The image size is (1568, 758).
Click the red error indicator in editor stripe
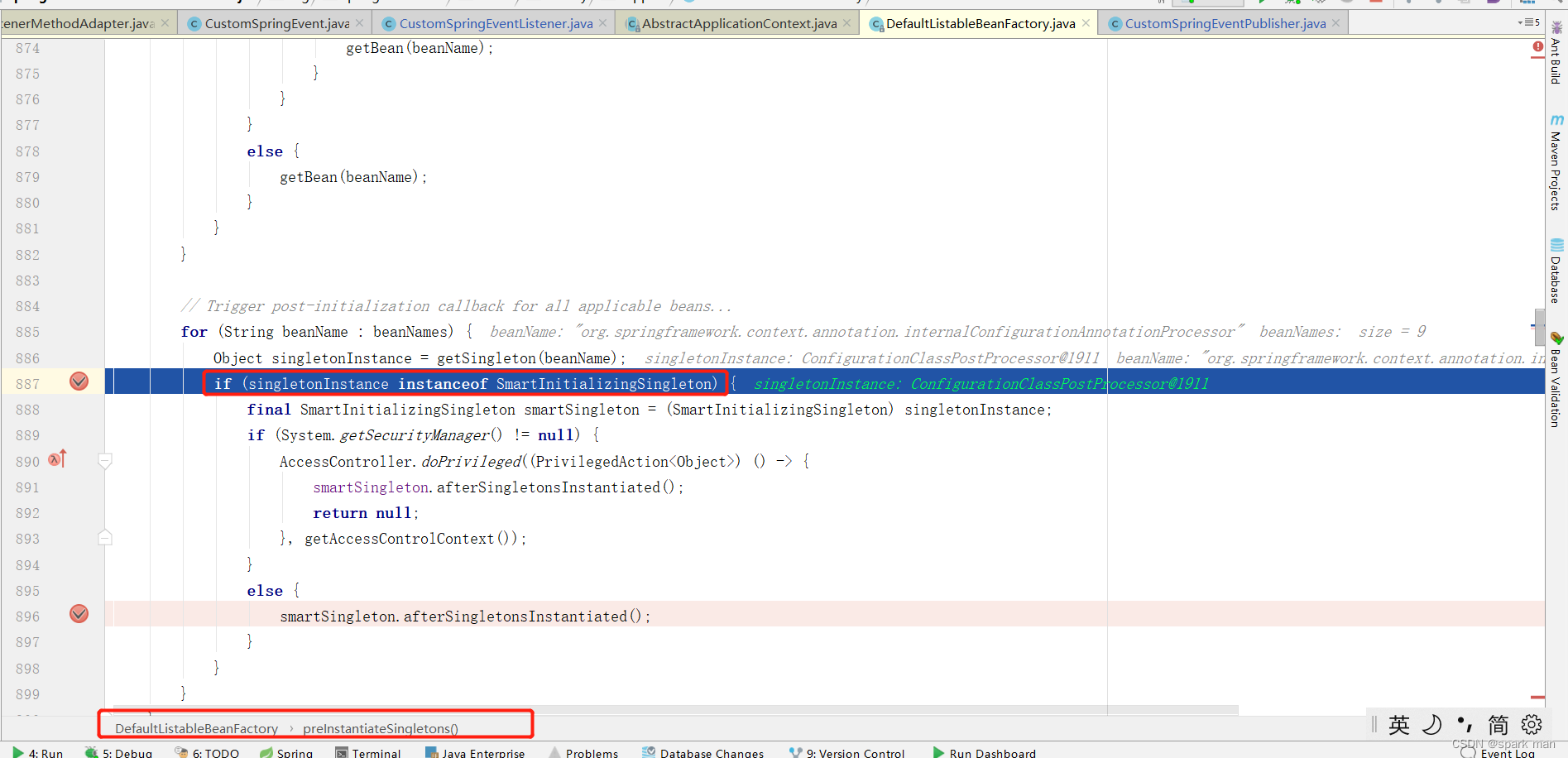pos(1537,47)
